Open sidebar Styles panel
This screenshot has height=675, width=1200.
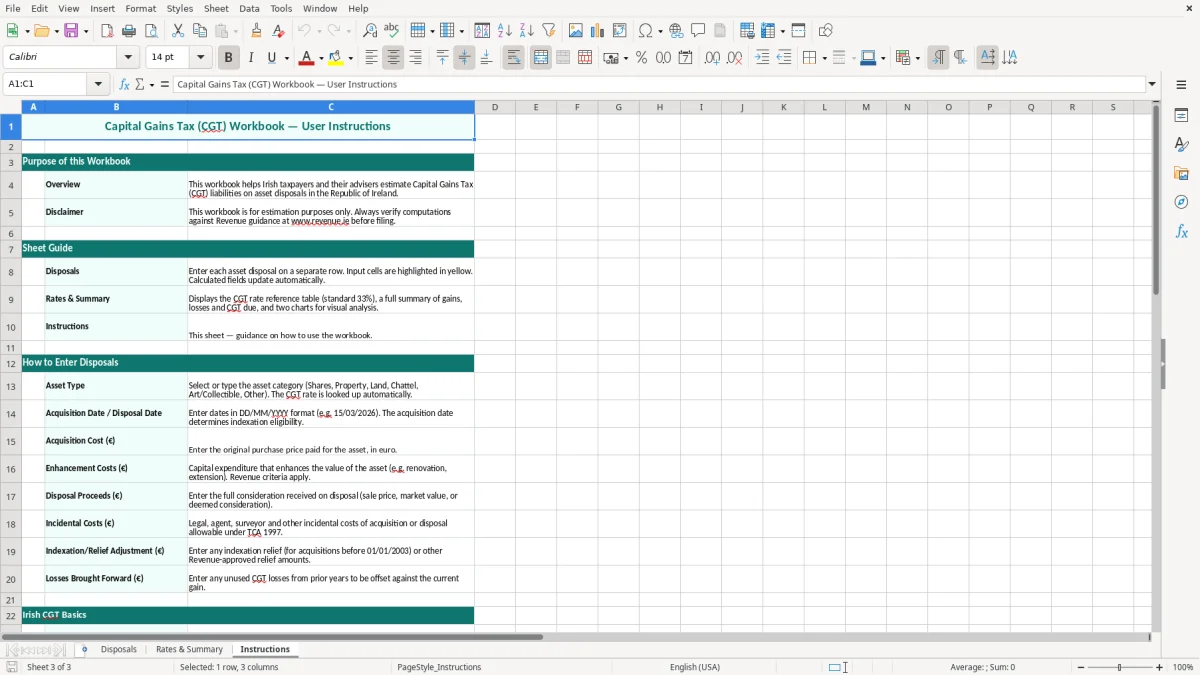click(1181, 145)
